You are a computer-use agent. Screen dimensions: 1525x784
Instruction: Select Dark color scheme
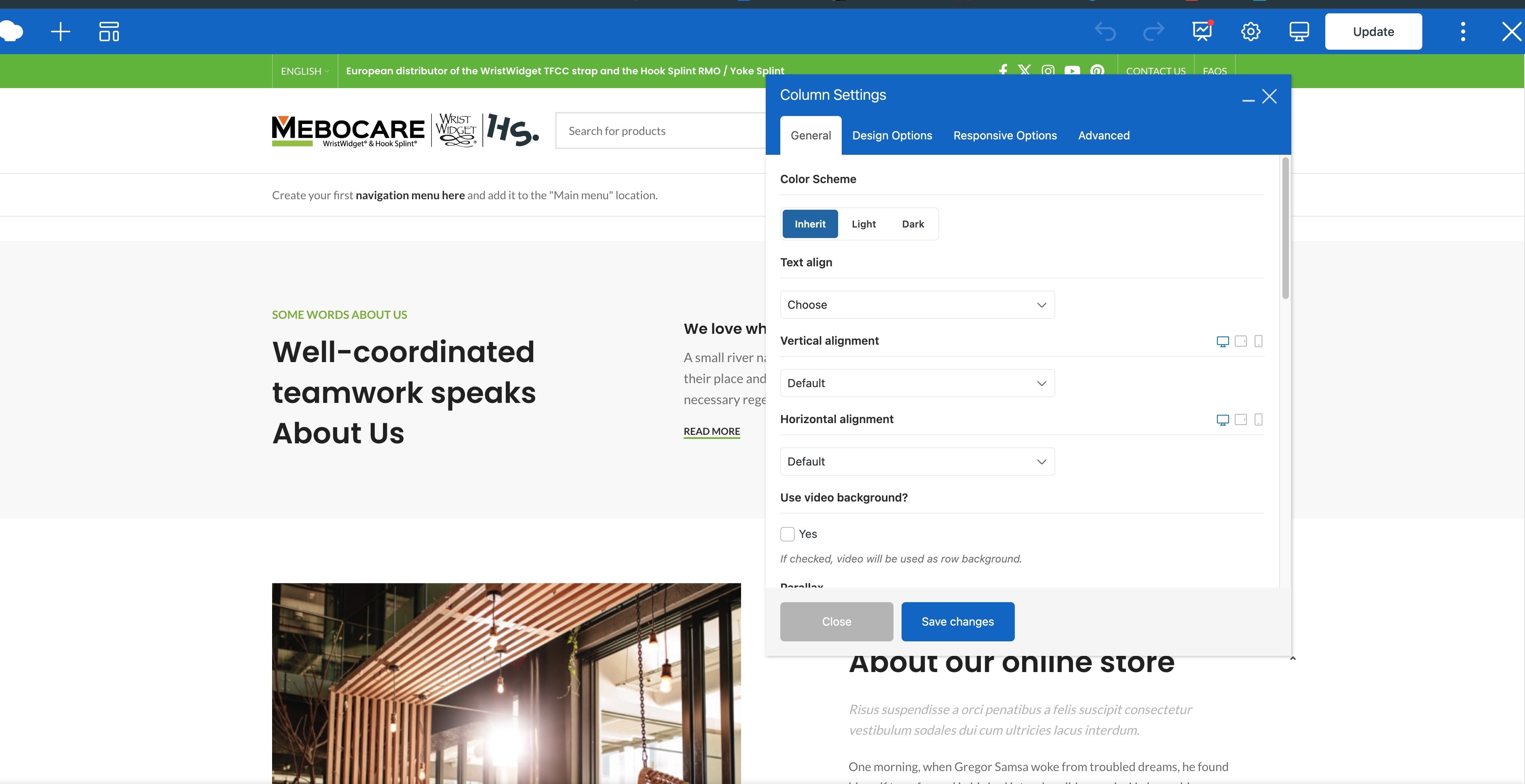pos(912,223)
